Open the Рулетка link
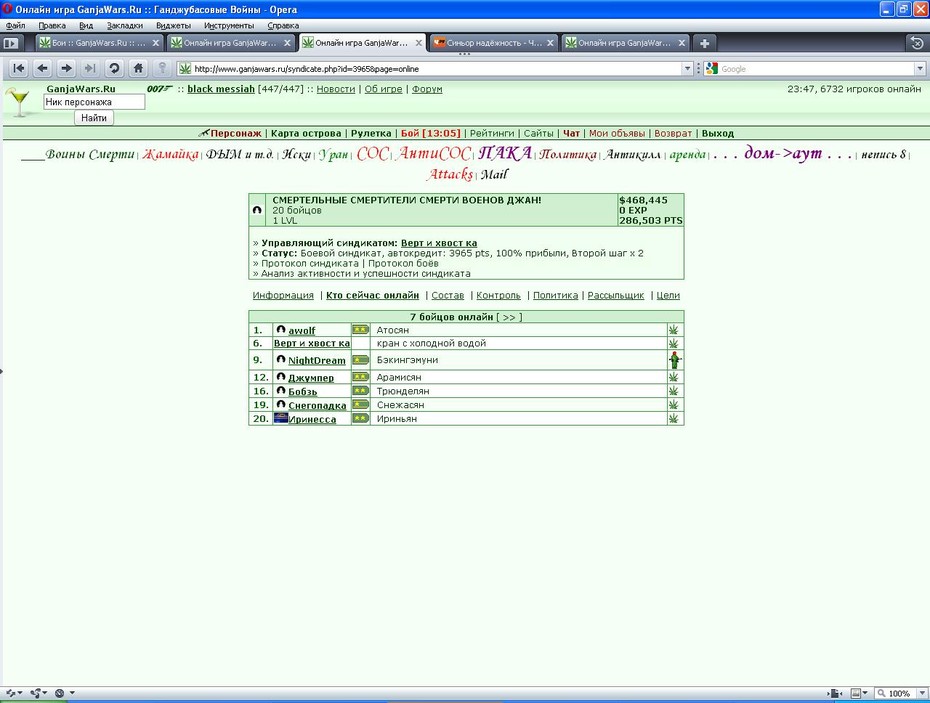This screenshot has width=930, height=703. click(x=371, y=133)
